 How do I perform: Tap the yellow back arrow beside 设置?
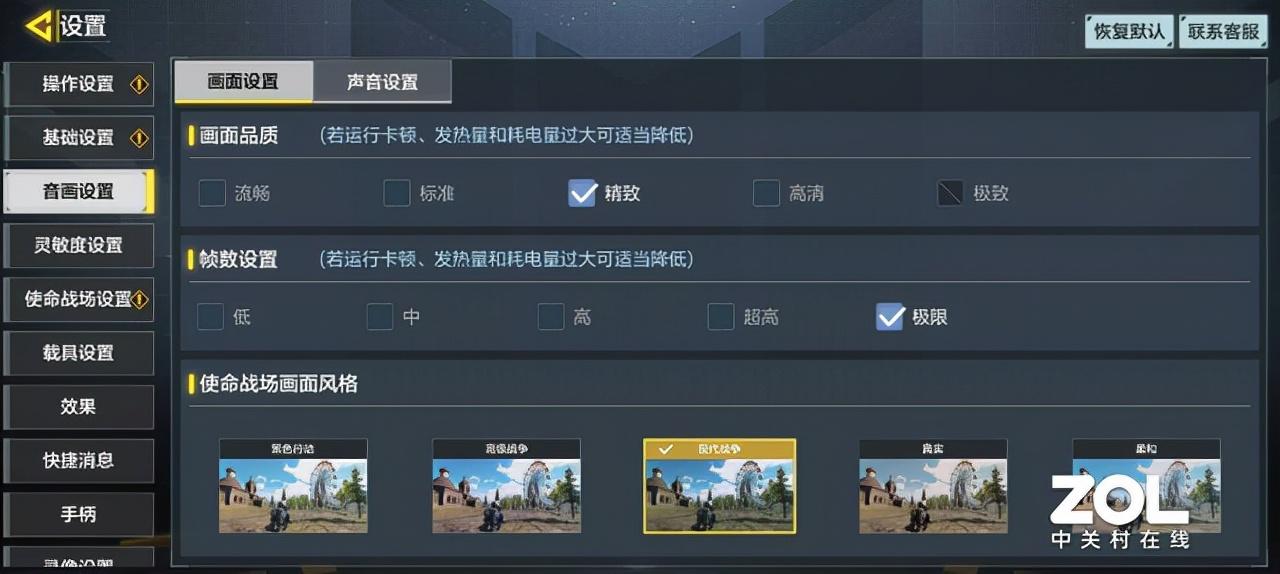click(38, 26)
